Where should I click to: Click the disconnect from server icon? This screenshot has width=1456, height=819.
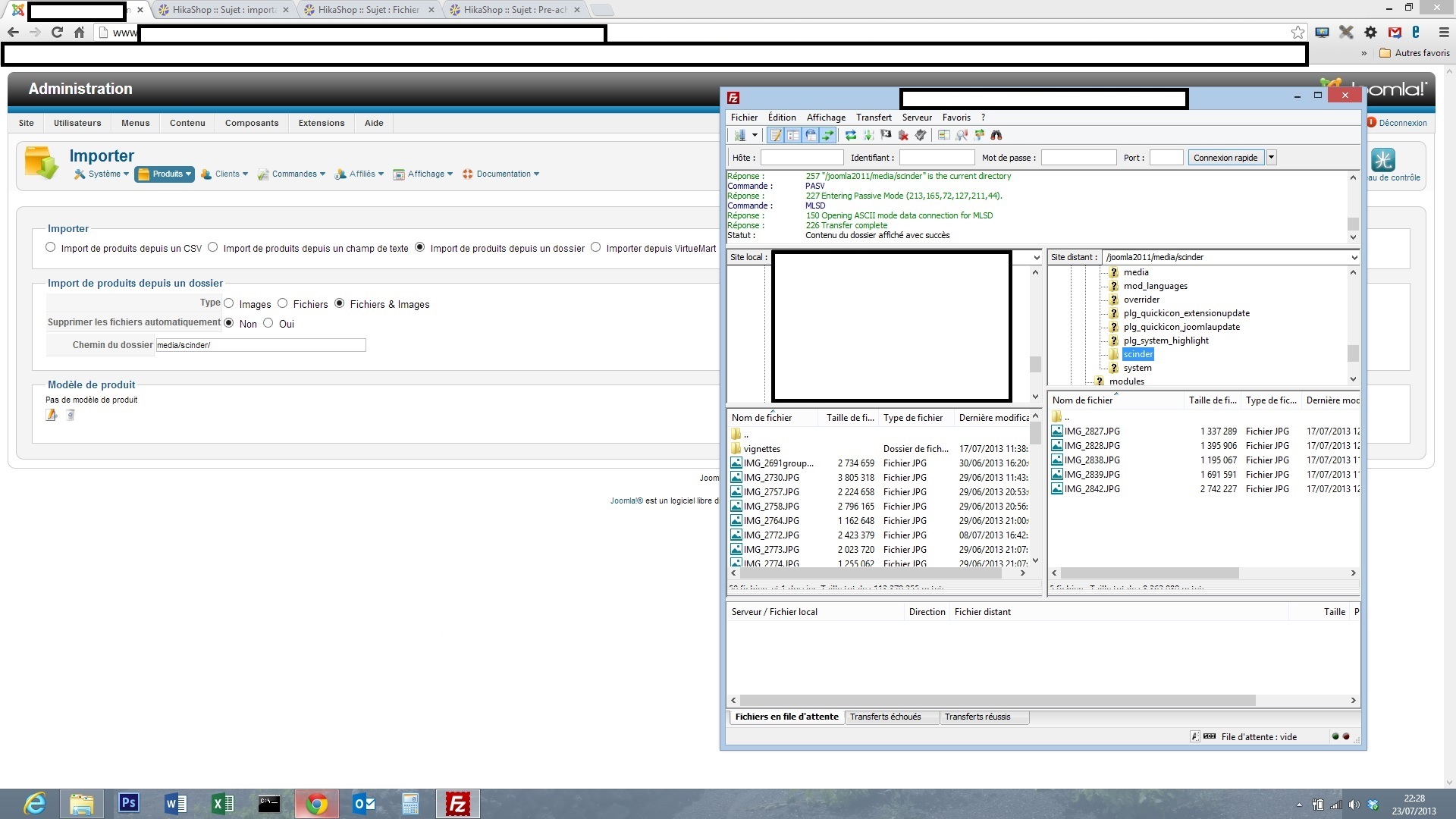[x=903, y=135]
